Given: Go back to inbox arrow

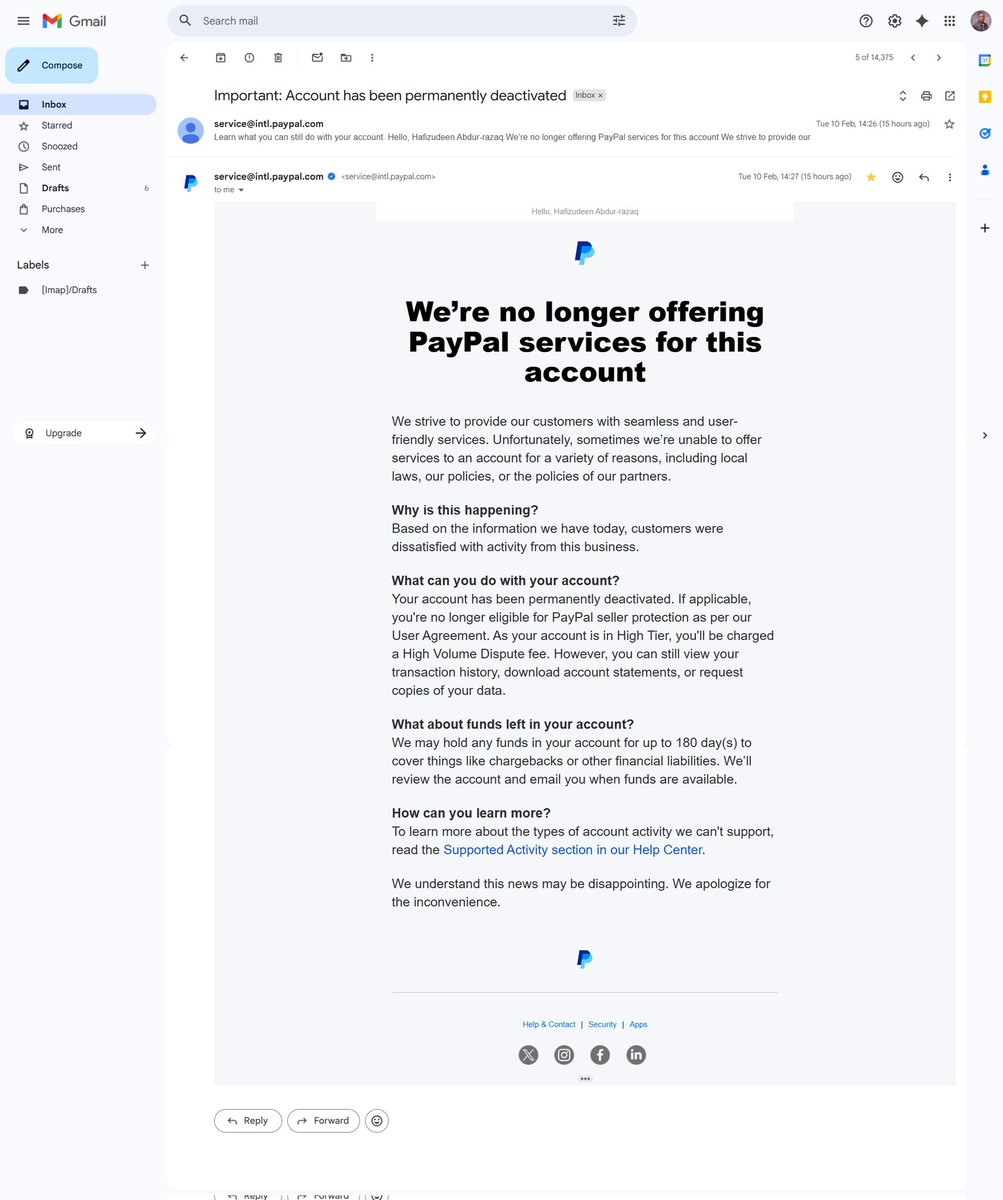Looking at the screenshot, I should pos(184,58).
